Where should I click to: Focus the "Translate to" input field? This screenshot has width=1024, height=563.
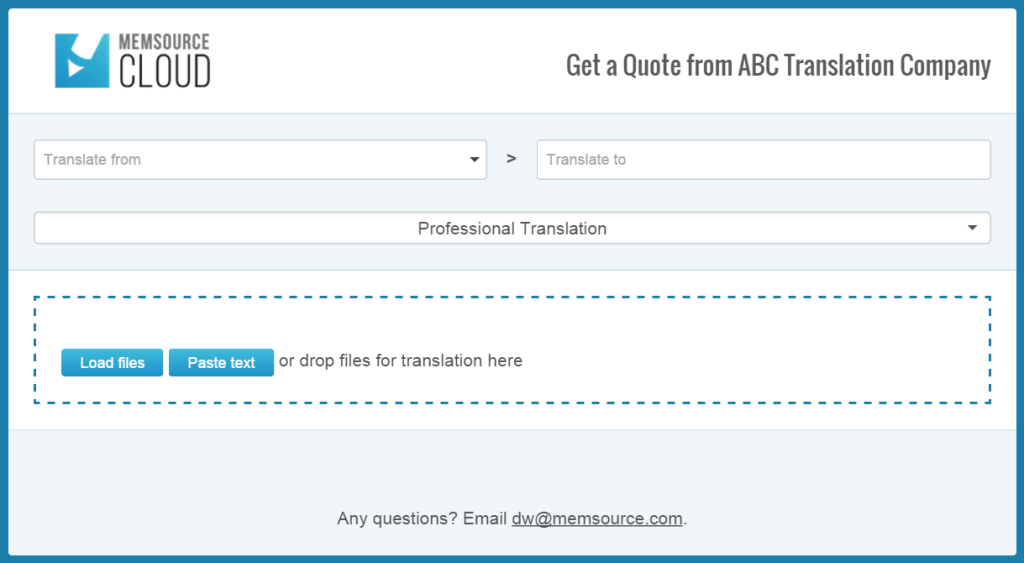click(x=763, y=160)
